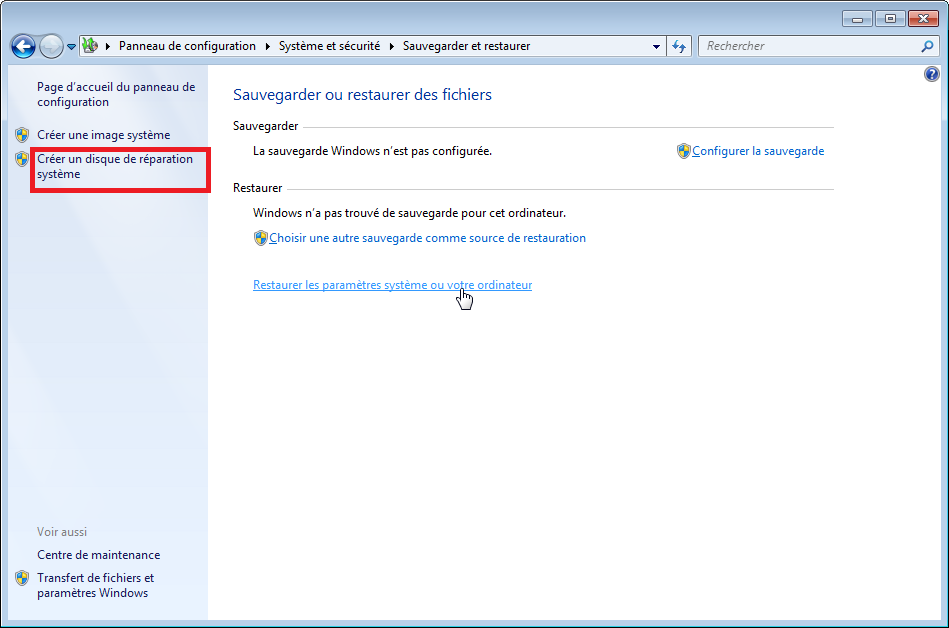Click Restaurer les paramètres système ou votre ordinateur
This screenshot has height=628, width=949.
click(392, 285)
